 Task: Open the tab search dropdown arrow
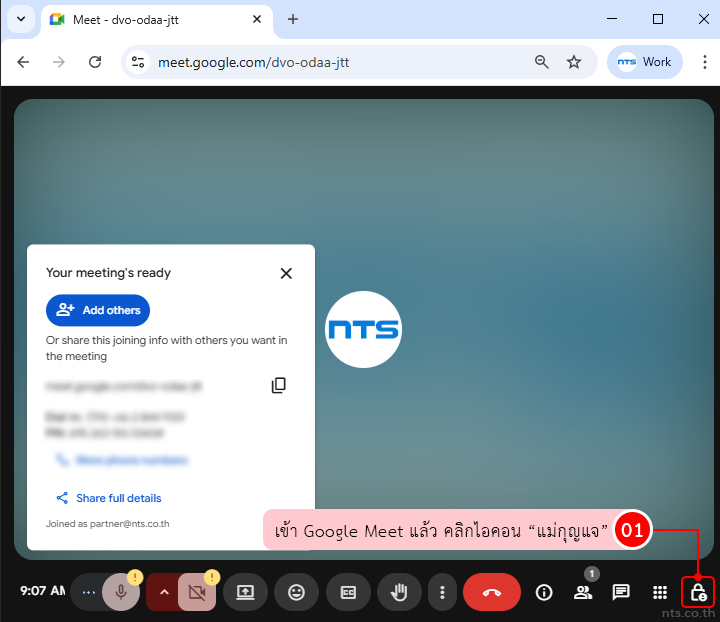(21, 19)
